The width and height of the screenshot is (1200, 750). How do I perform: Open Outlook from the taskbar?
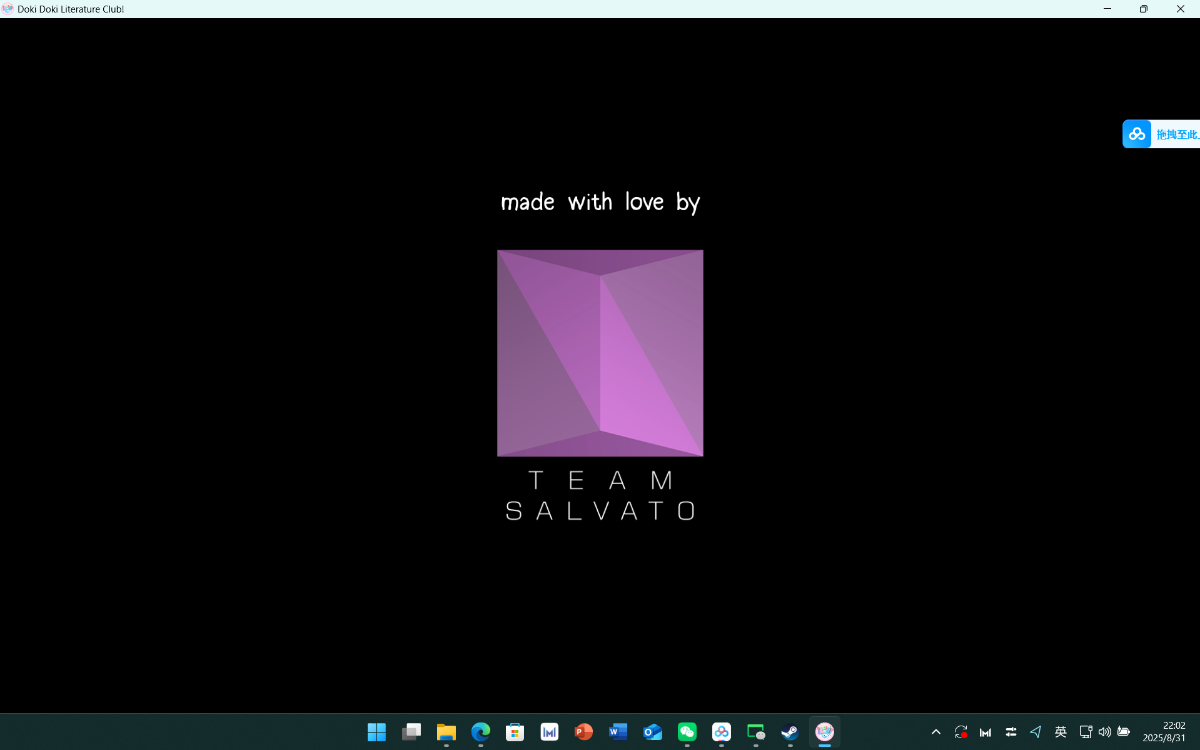(652, 732)
